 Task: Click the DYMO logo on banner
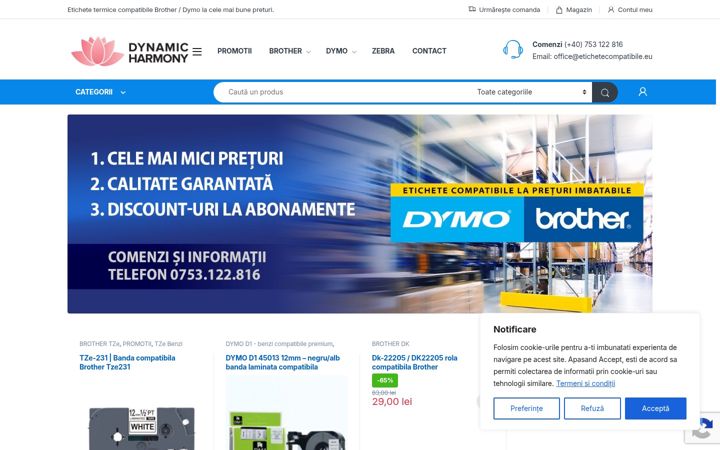(457, 219)
